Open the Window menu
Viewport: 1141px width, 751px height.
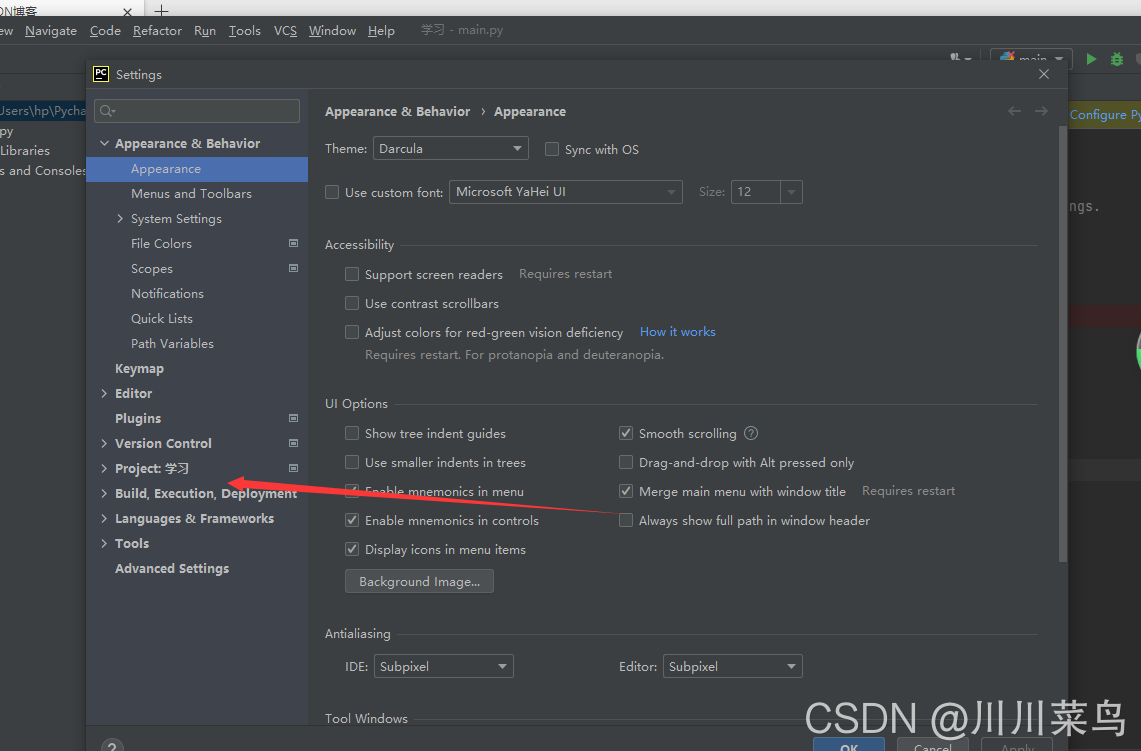click(x=333, y=31)
